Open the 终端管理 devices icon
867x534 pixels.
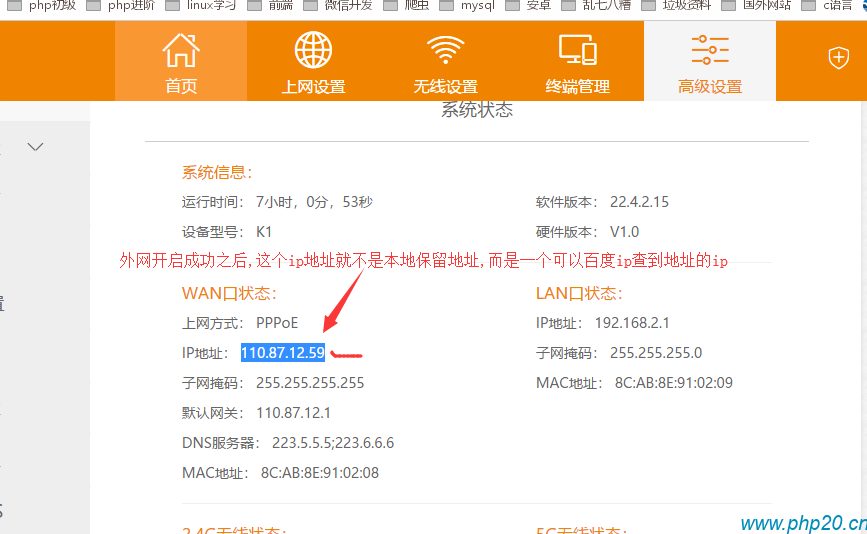point(577,50)
